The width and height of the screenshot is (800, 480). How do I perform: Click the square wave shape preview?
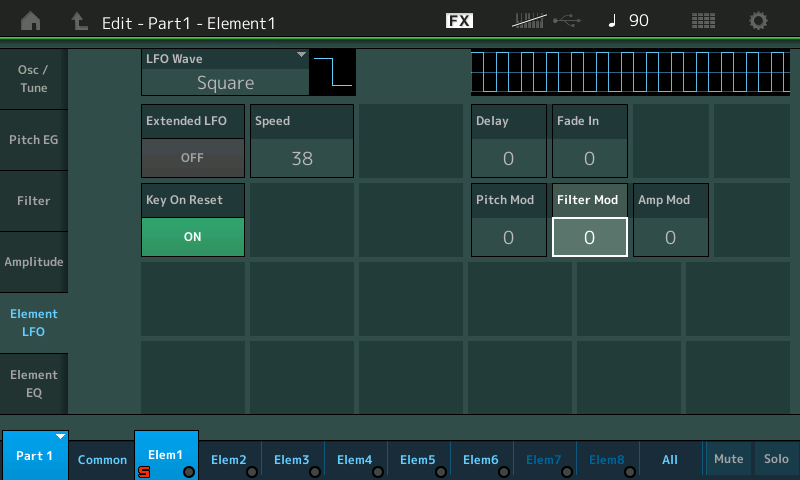click(332, 73)
